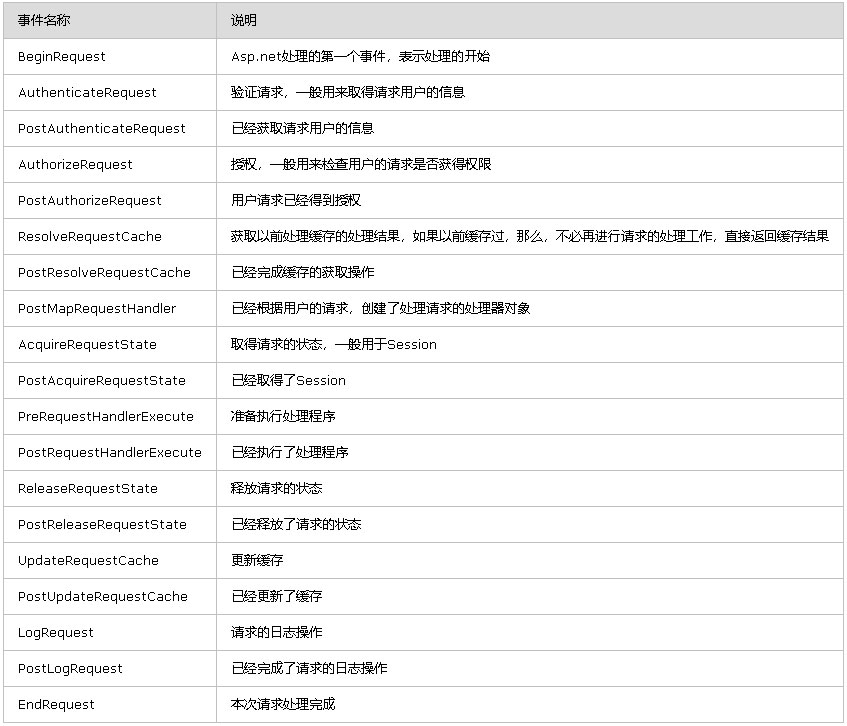This screenshot has width=847, height=726.
Task: Click the EndRequest event name
Action: (x=56, y=705)
